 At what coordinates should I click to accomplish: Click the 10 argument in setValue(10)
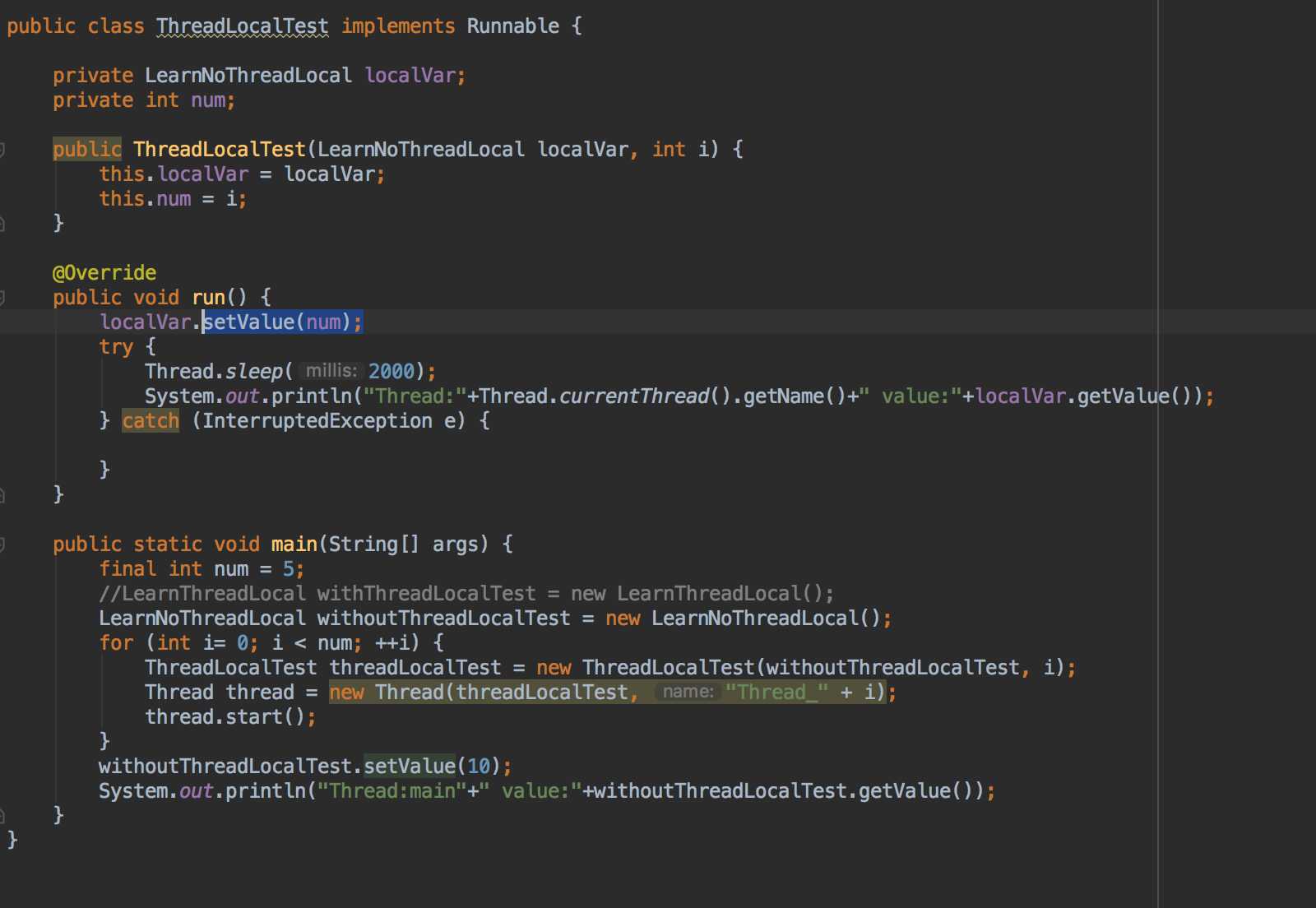[x=479, y=767]
